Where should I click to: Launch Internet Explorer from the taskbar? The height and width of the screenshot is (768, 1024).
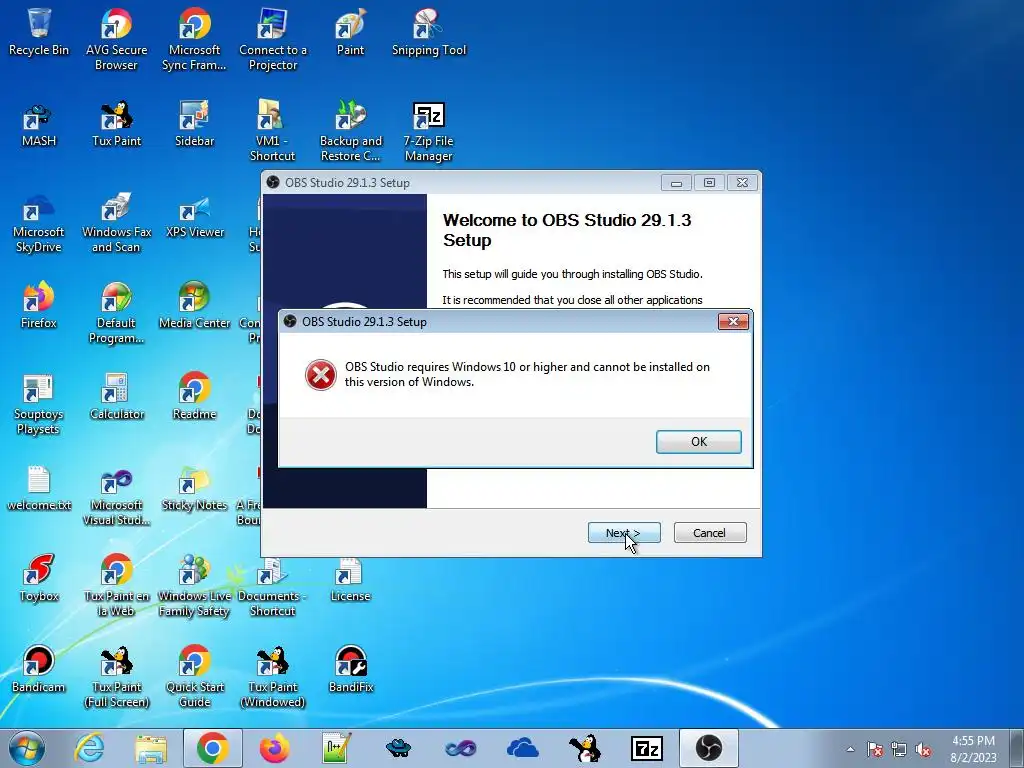[89, 748]
